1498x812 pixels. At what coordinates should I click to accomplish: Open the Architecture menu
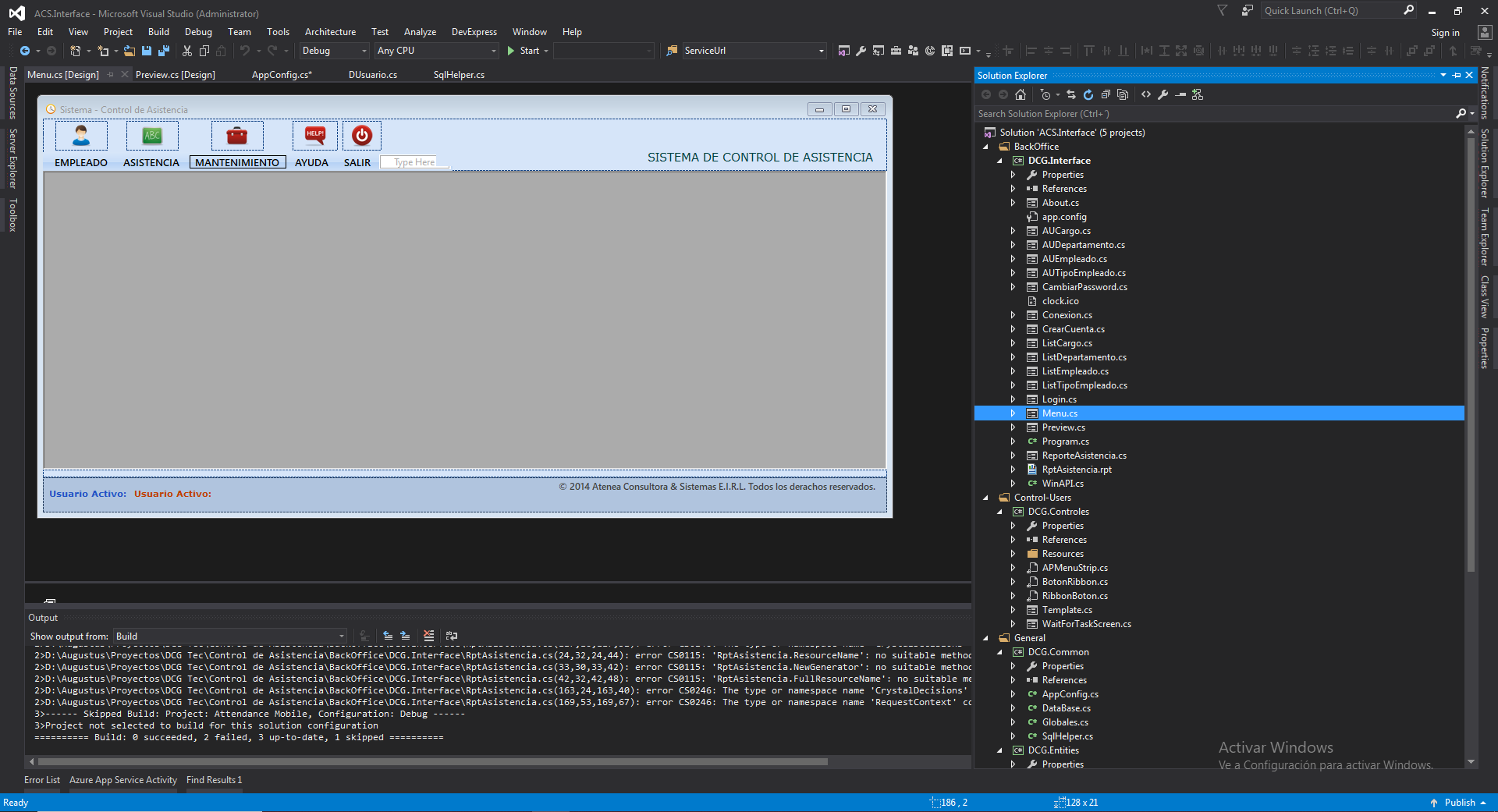[x=330, y=32]
